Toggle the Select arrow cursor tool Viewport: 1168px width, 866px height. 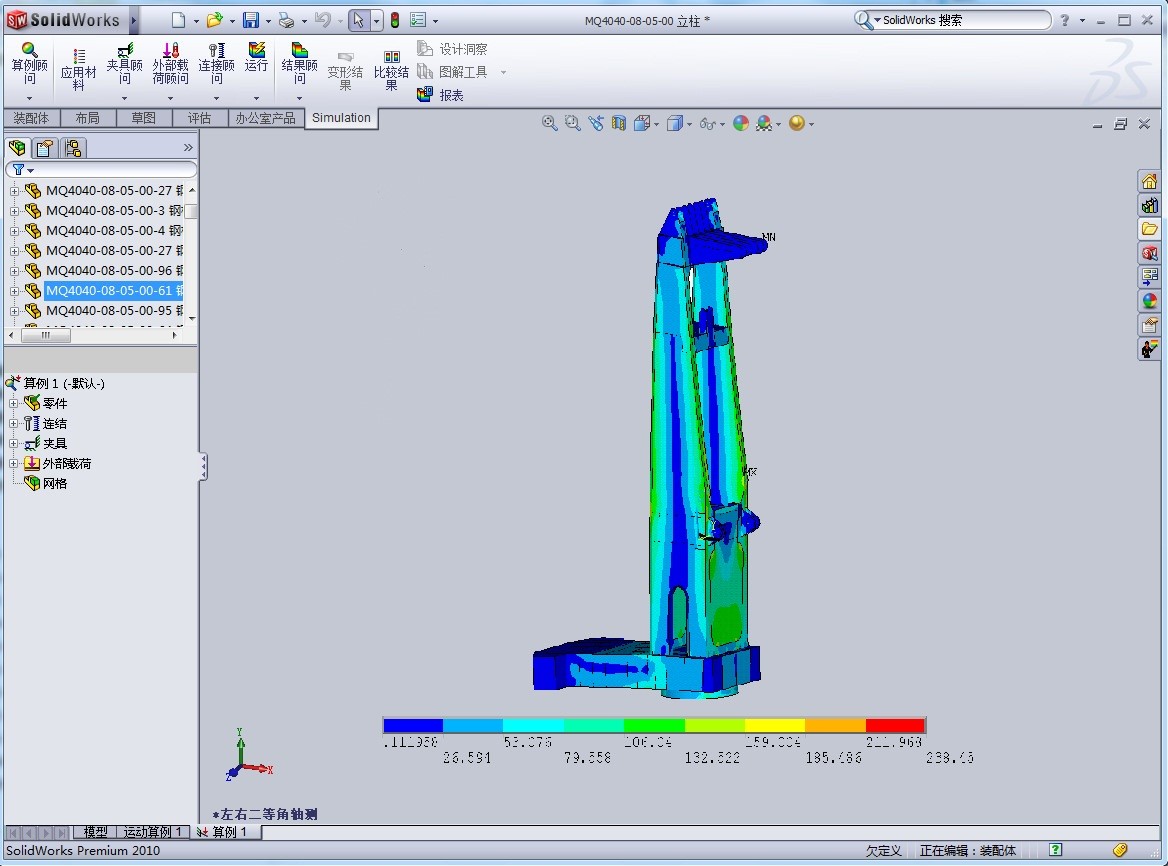[x=358, y=20]
